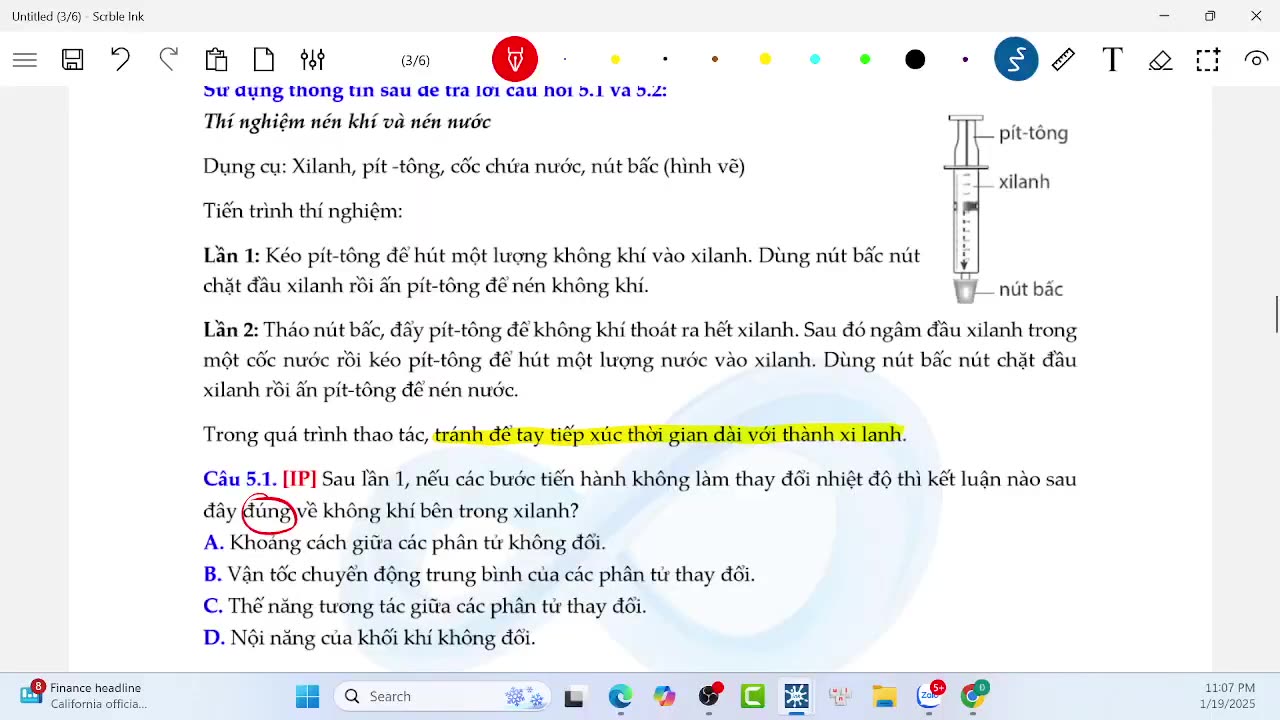Click answer line B. Vận tốc chuyển động
Screen dimensions: 1280x720
pos(479,575)
